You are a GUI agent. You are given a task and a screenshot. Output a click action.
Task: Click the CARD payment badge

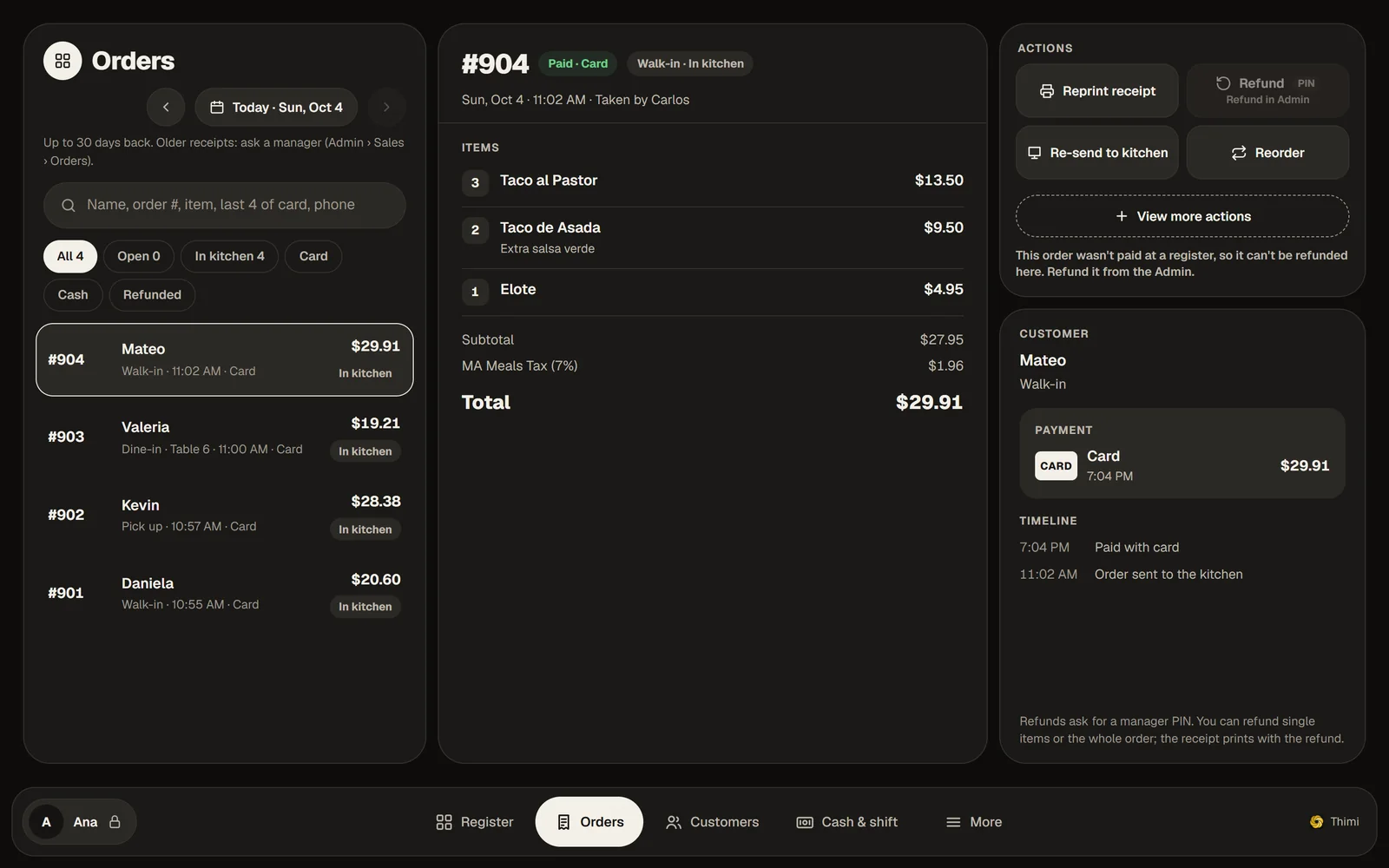[x=1056, y=466]
